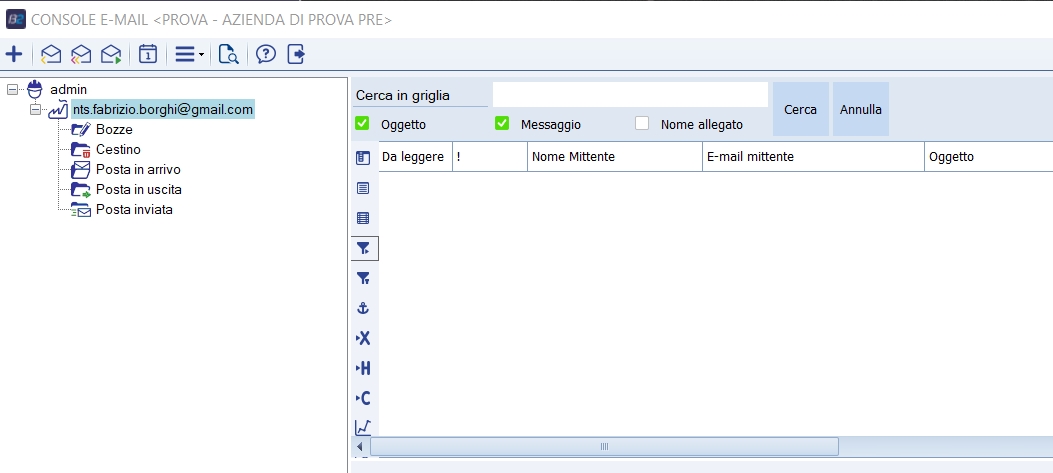Click the Annulla button
1053x473 pixels.
click(861, 110)
